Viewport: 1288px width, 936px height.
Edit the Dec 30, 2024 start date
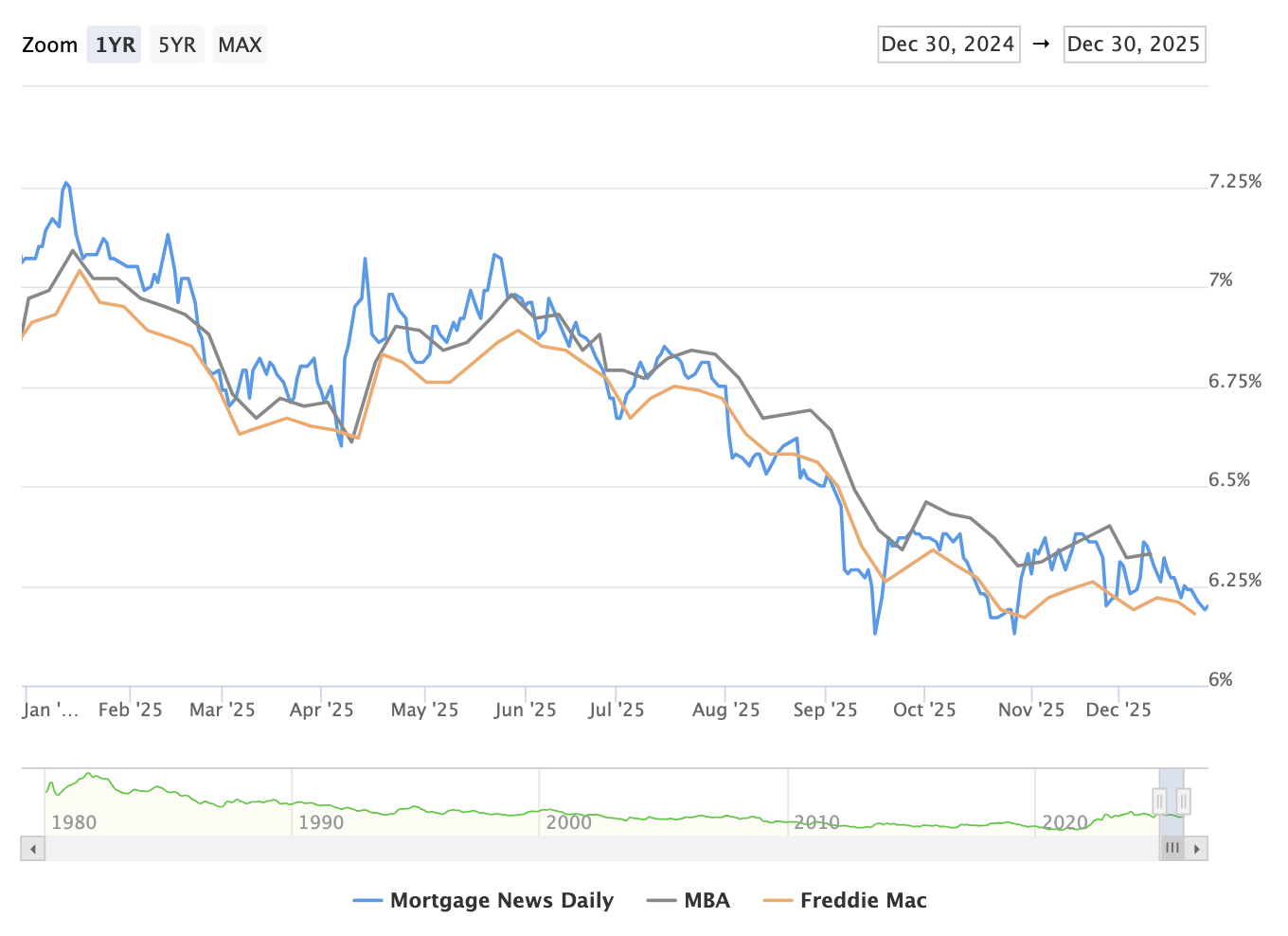click(948, 45)
